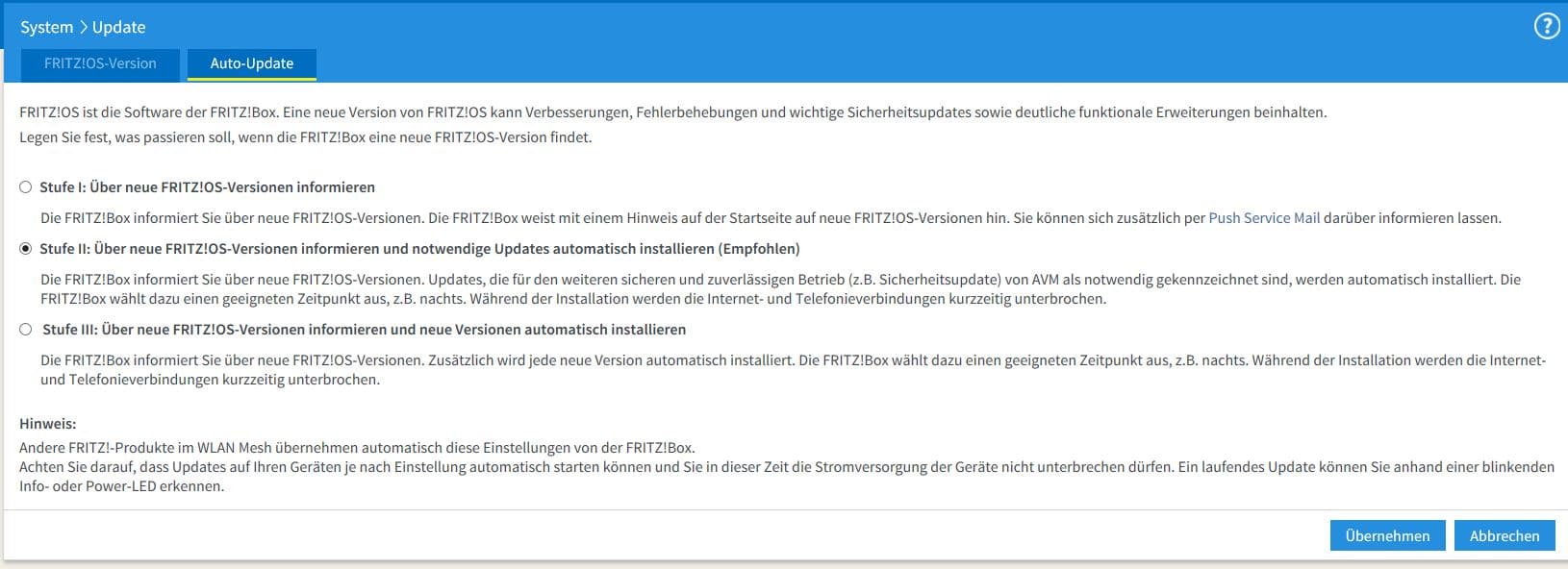1568x569 pixels.
Task: Click the Übernehmen button
Action: pos(1386,536)
